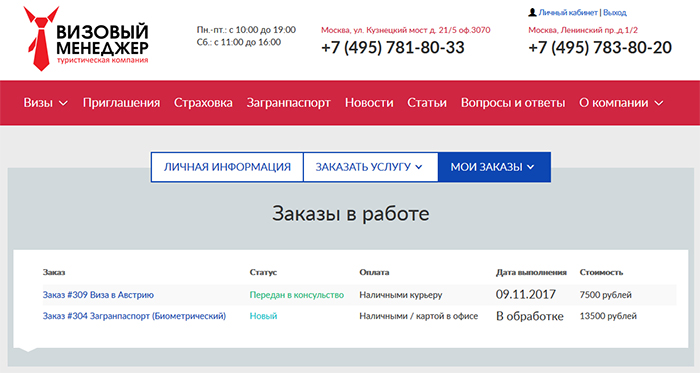
Task: Switch to the Личная информация tab
Action: click(227, 167)
